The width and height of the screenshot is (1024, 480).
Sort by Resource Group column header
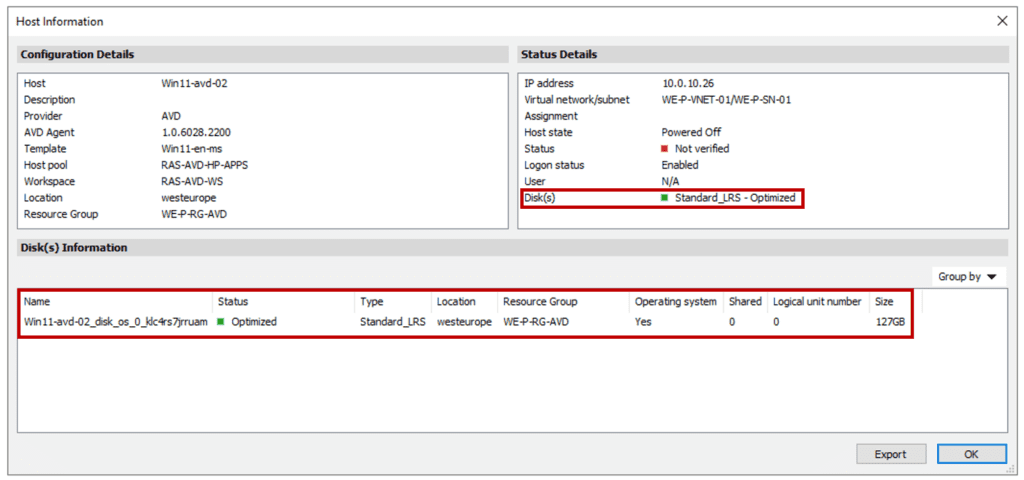[540, 301]
